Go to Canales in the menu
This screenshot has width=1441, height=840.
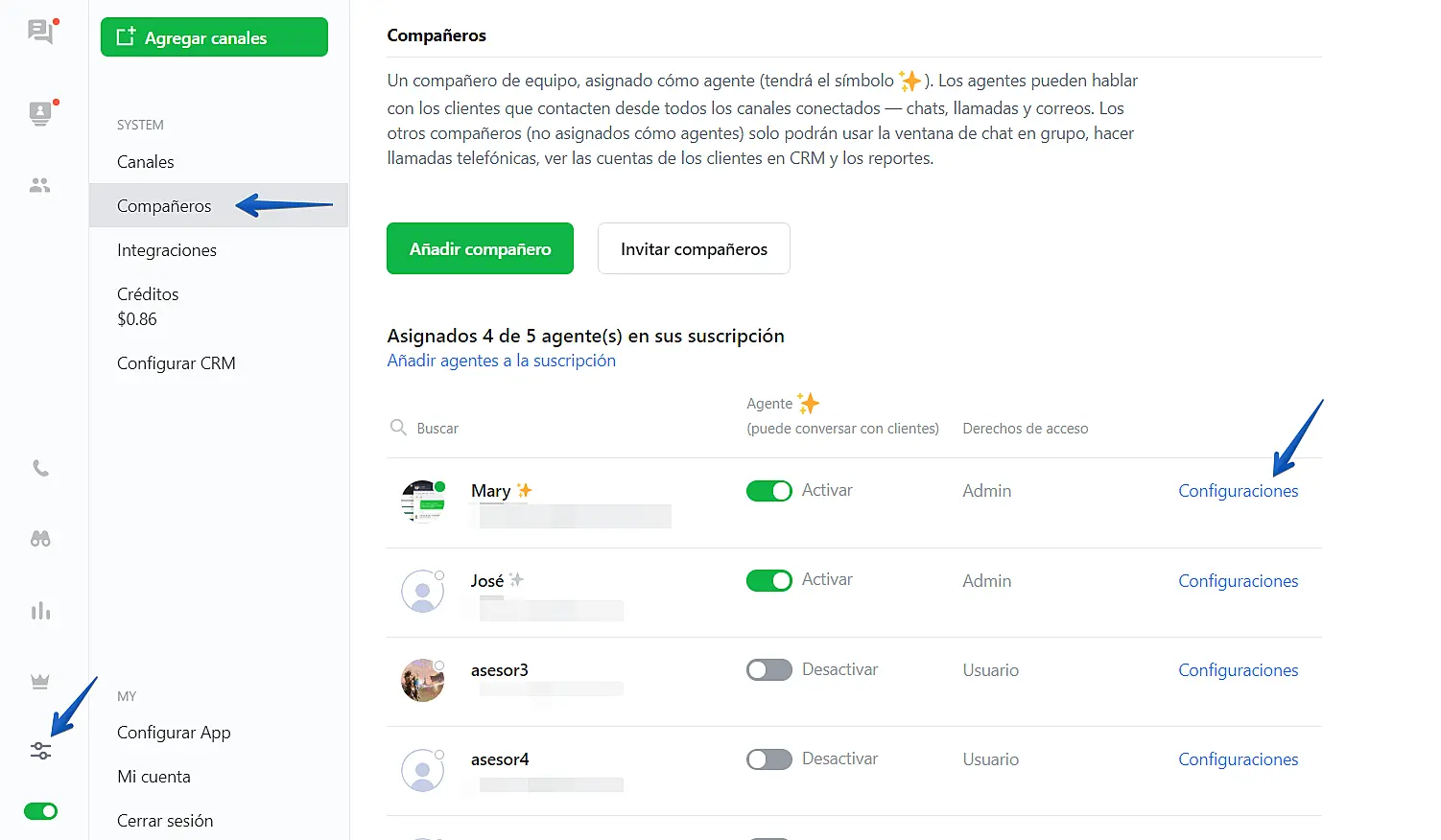click(x=146, y=162)
